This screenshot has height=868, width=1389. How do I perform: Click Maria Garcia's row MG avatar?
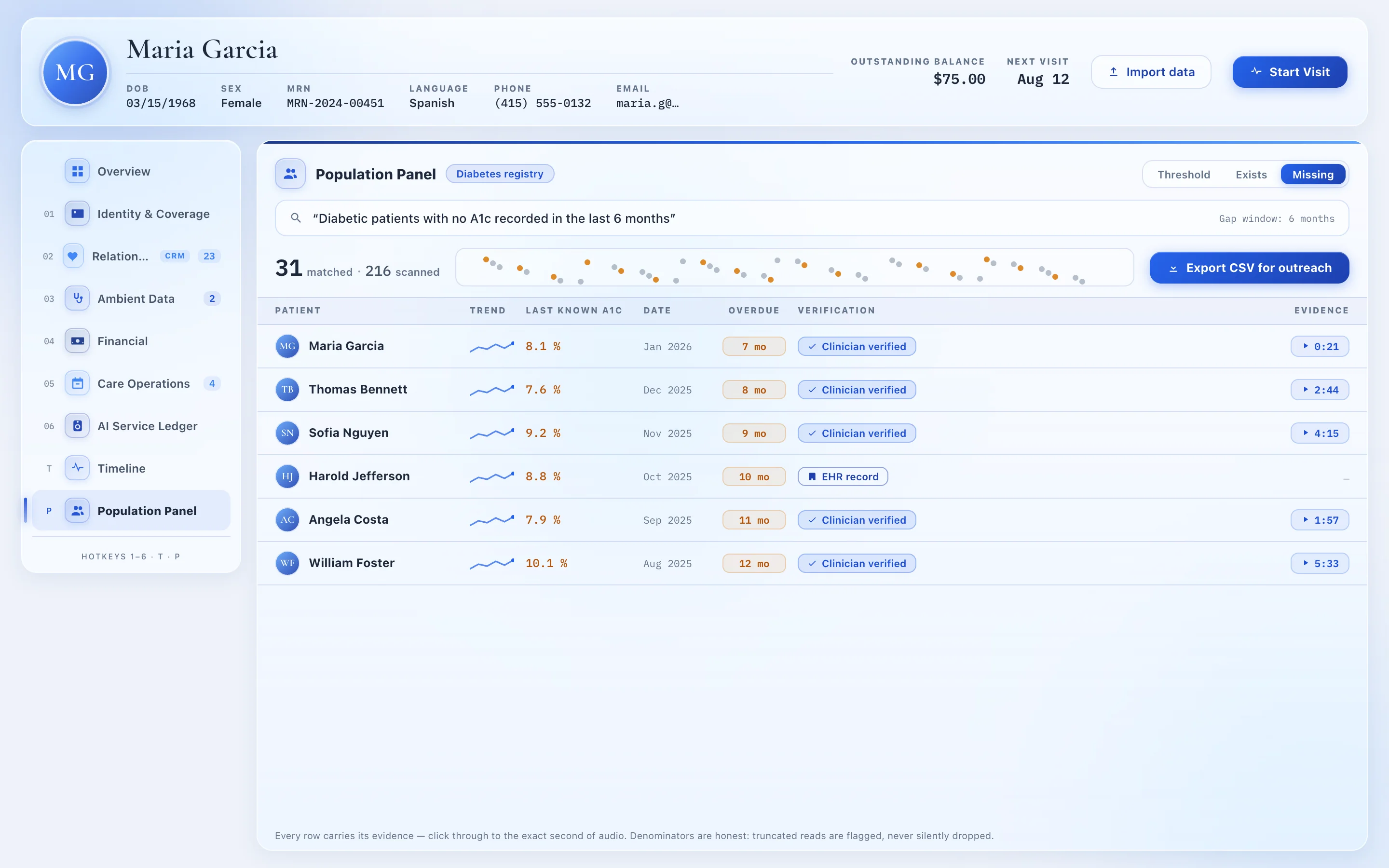coord(287,346)
